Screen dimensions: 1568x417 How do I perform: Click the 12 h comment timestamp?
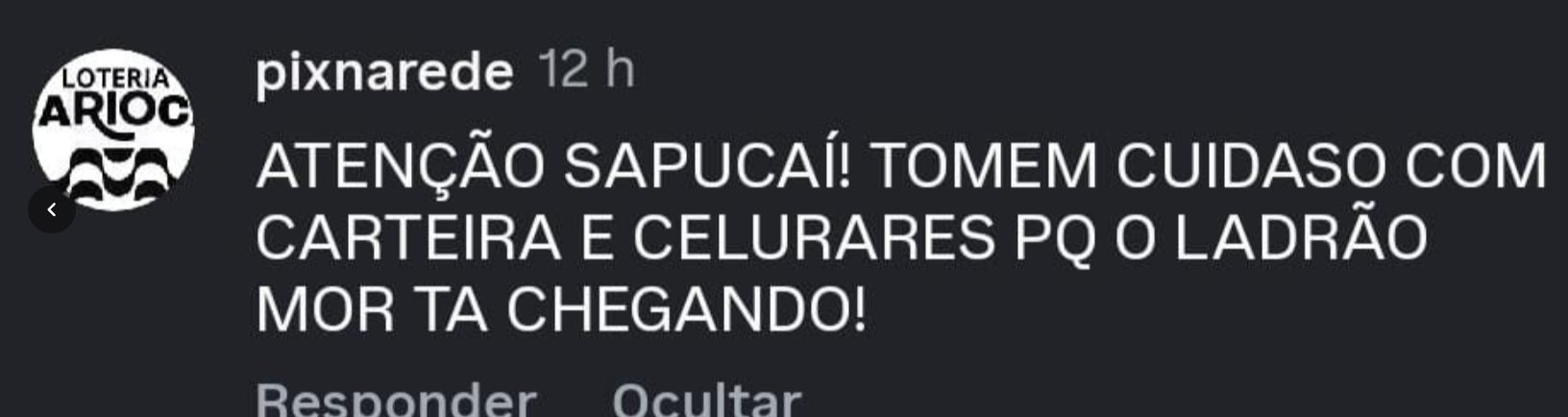(x=586, y=70)
